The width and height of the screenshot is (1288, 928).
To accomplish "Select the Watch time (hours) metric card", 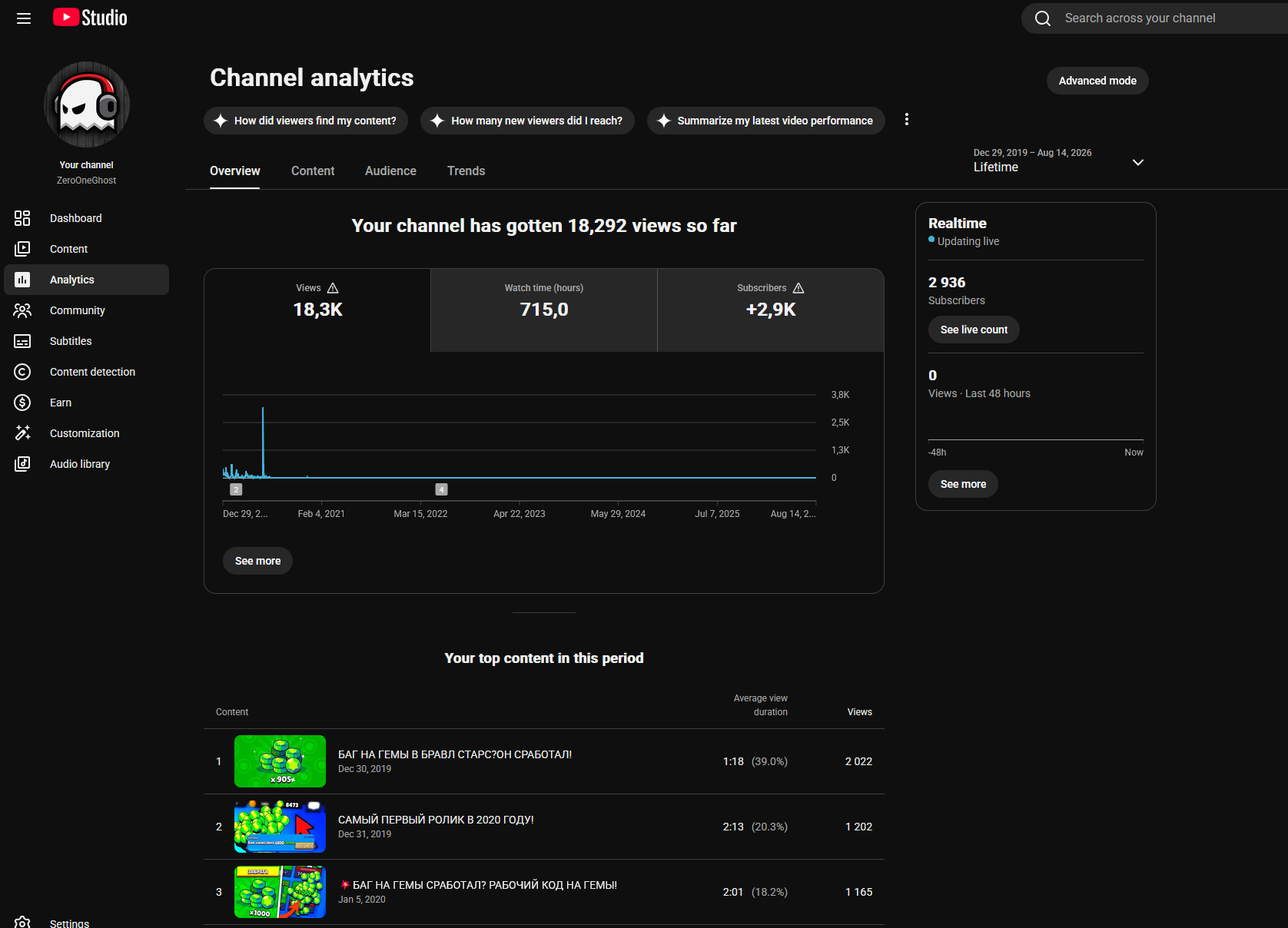I will (544, 310).
